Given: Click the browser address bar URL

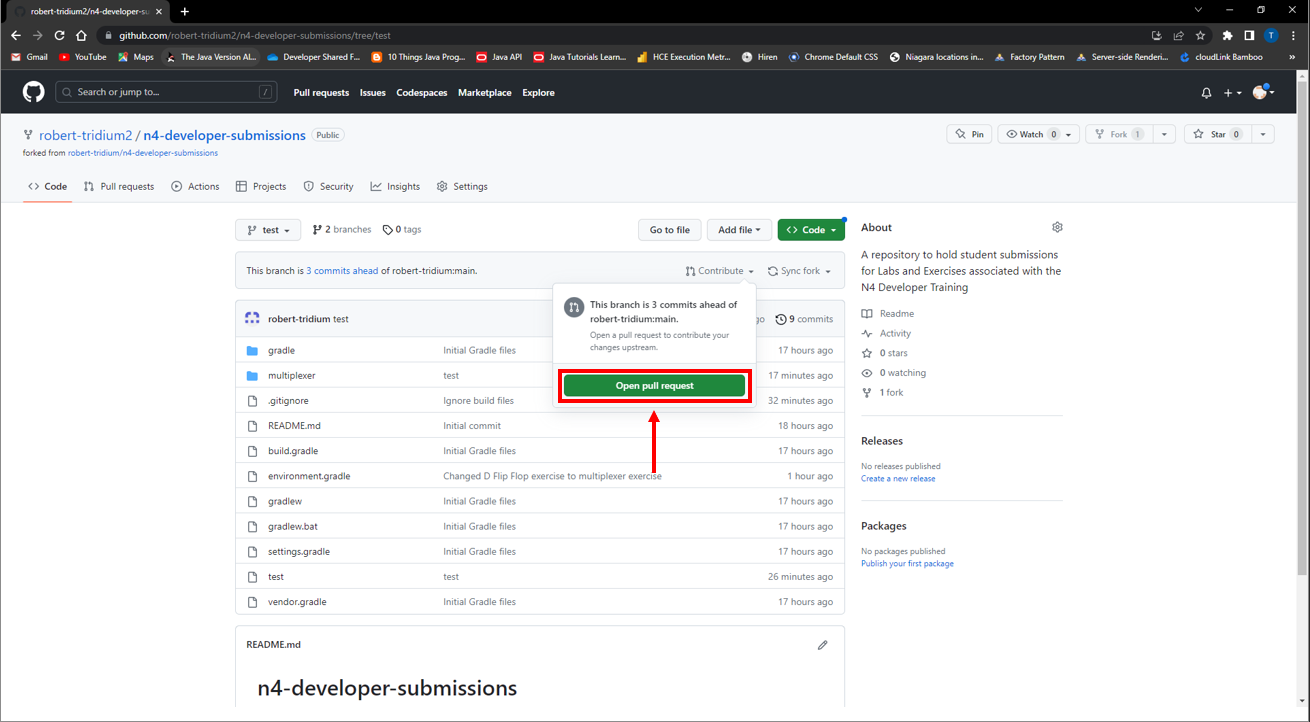Looking at the screenshot, I should 255,36.
